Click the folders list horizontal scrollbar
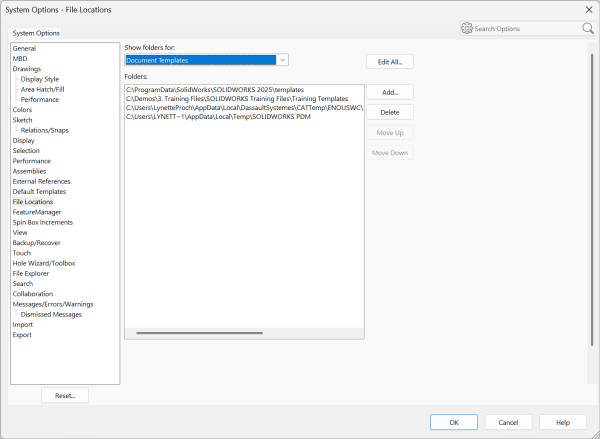 [x=198, y=333]
